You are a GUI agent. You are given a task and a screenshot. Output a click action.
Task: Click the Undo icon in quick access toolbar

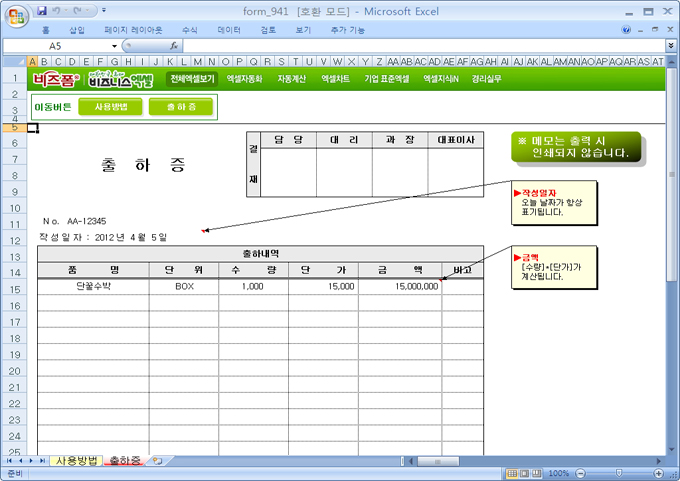coord(59,9)
